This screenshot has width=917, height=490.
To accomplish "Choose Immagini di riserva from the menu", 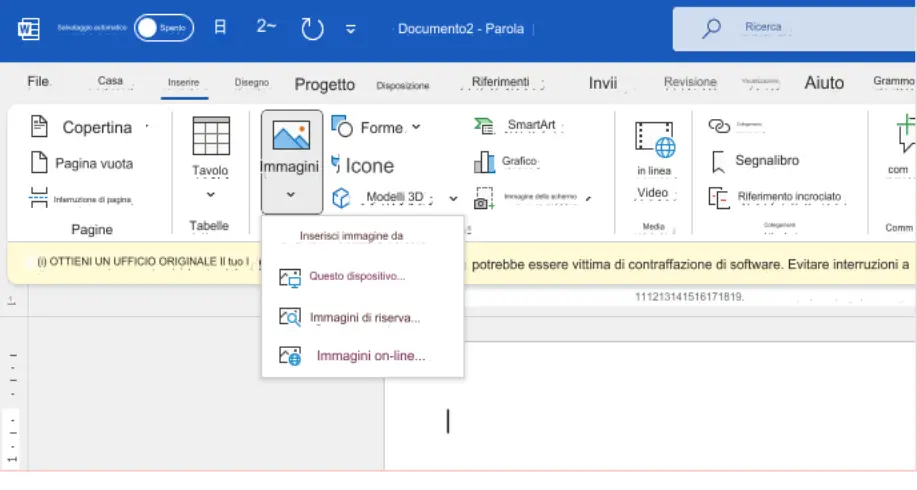I will (x=363, y=318).
